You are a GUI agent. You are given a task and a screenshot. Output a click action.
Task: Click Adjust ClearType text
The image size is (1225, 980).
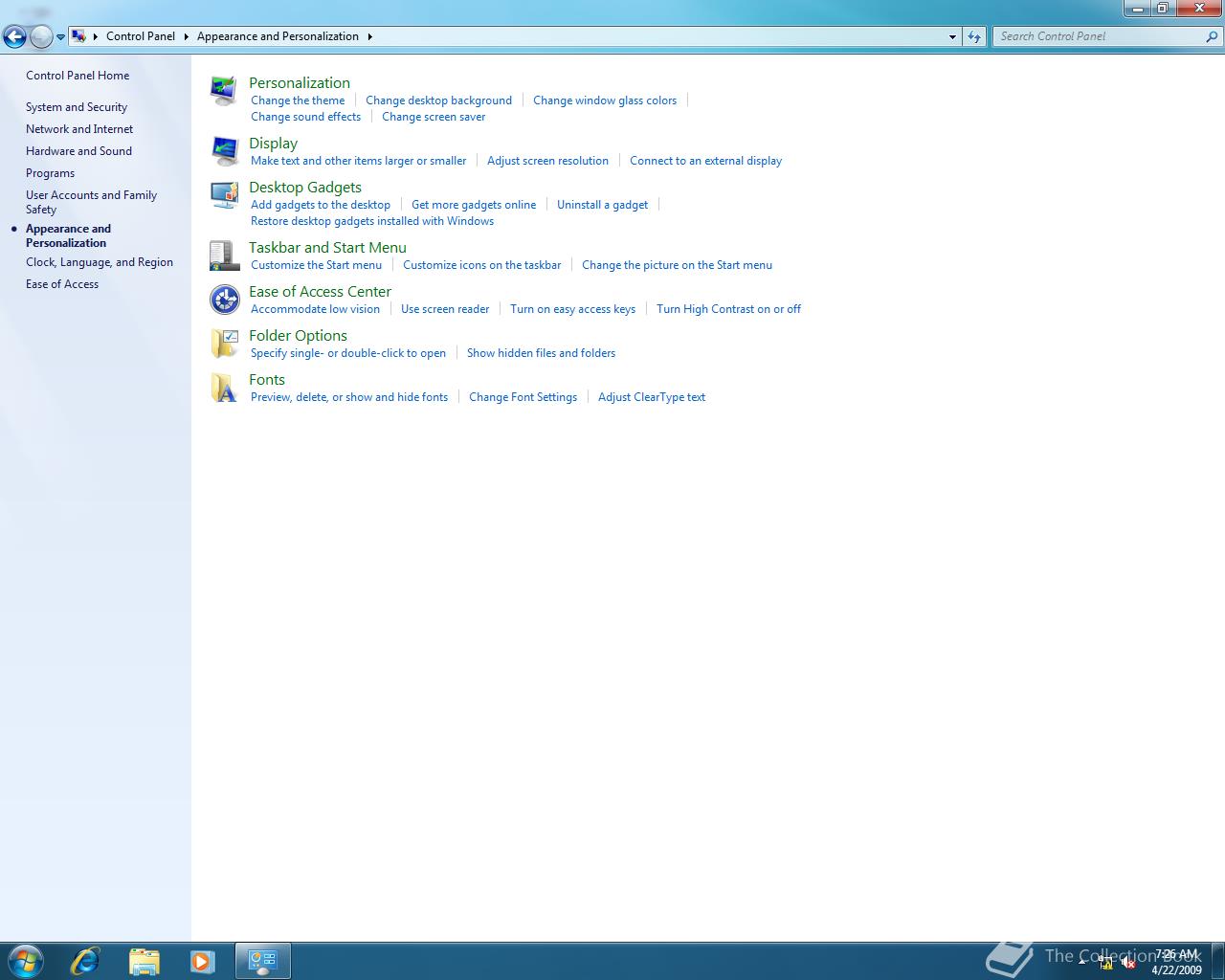[x=652, y=397]
